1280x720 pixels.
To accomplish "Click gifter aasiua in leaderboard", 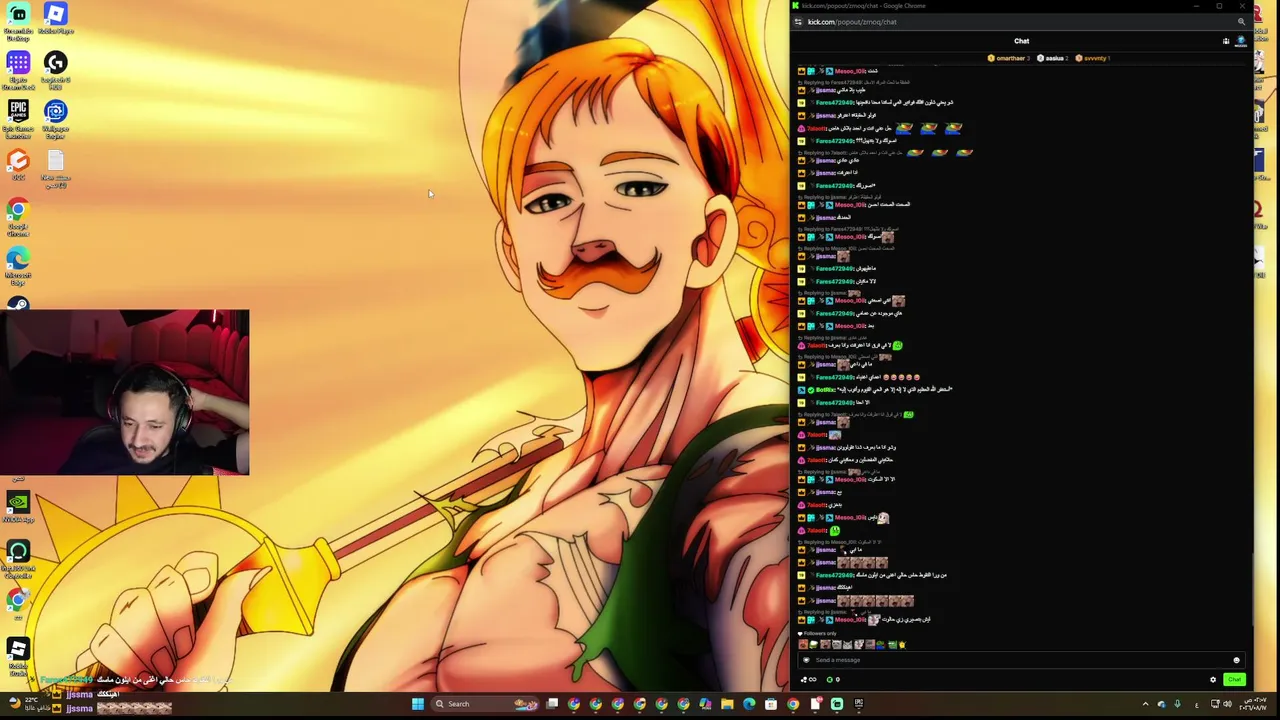I will pyautogui.click(x=1052, y=58).
